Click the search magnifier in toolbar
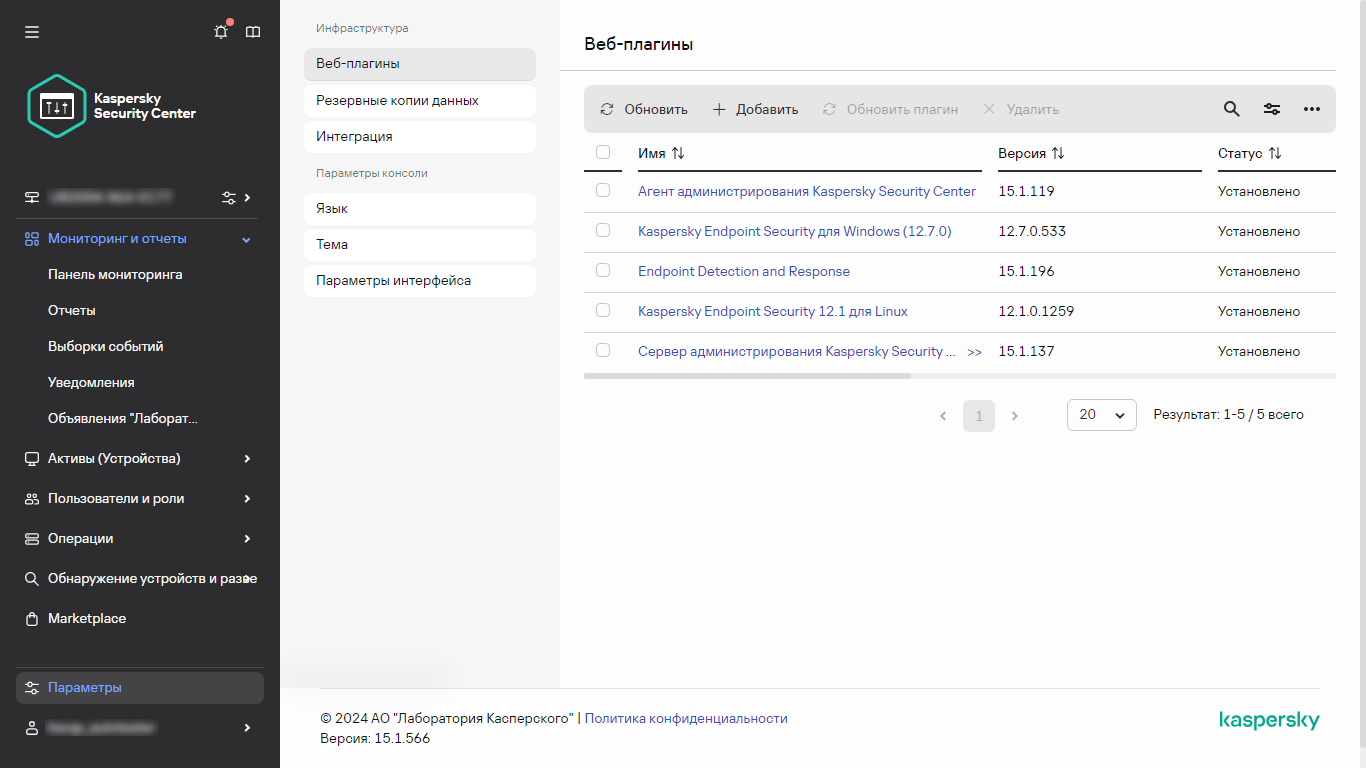1366x768 pixels. point(1232,109)
